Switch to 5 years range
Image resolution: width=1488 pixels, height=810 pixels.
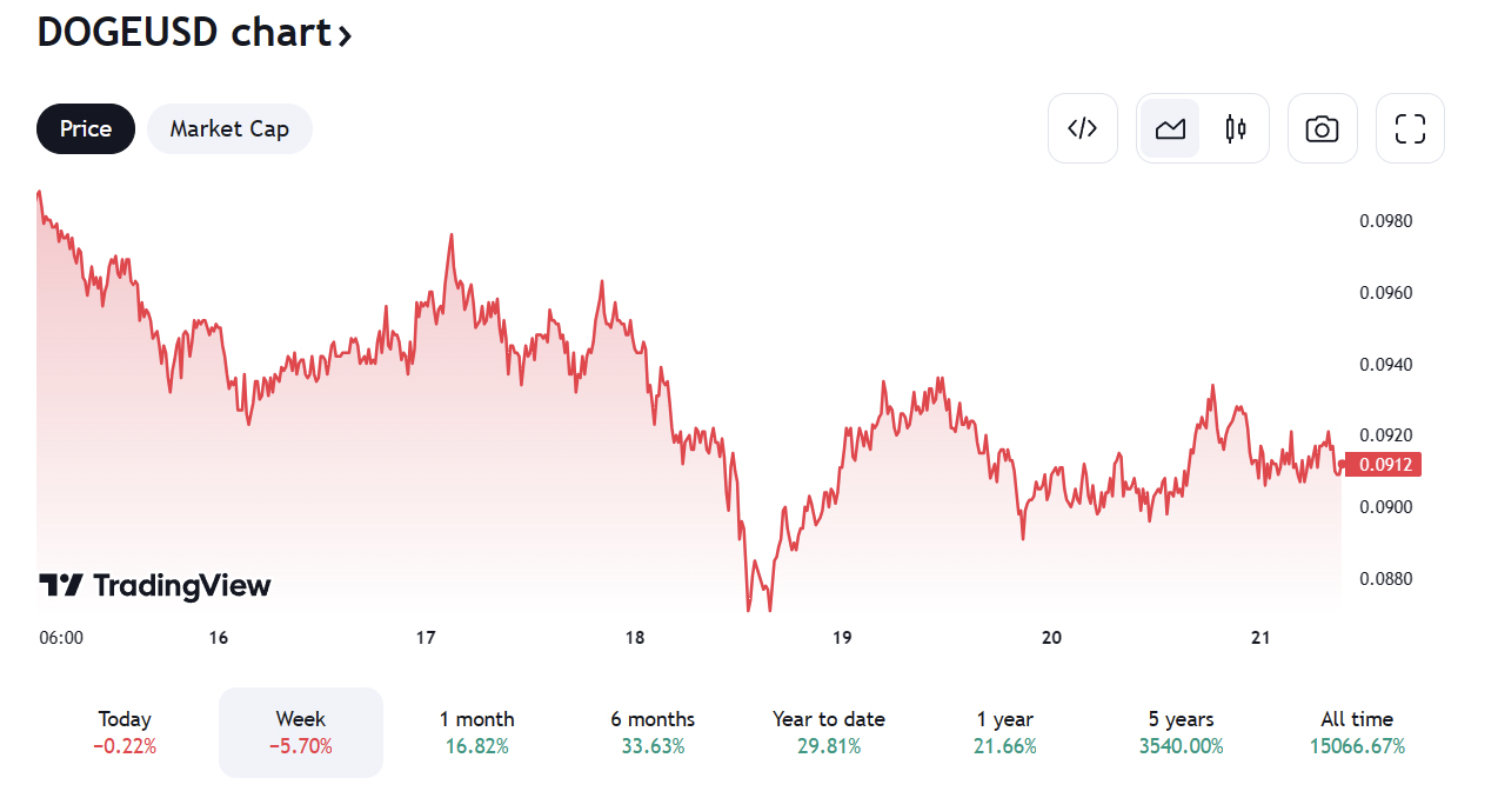click(1181, 732)
